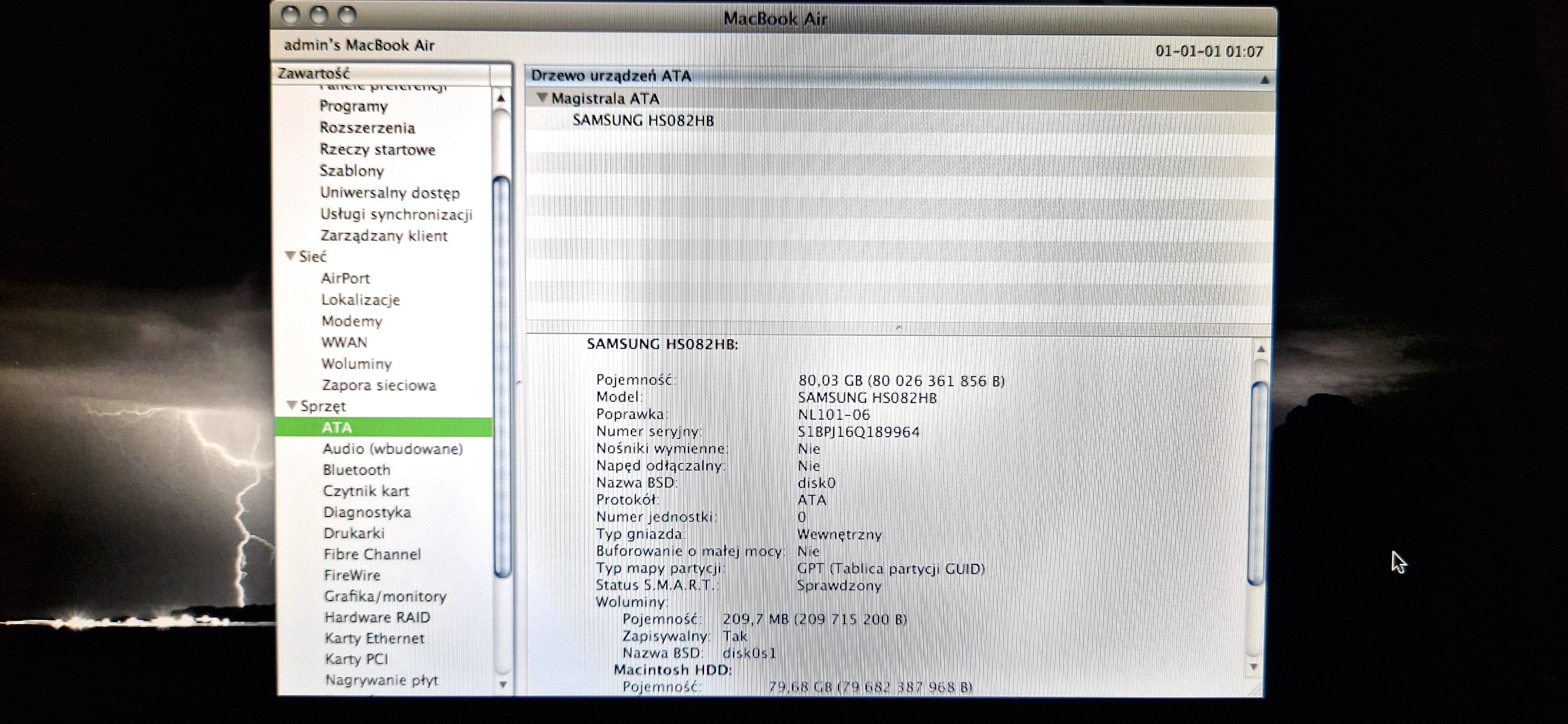Select Czytnik kart item
1568x724 pixels.
[366, 491]
